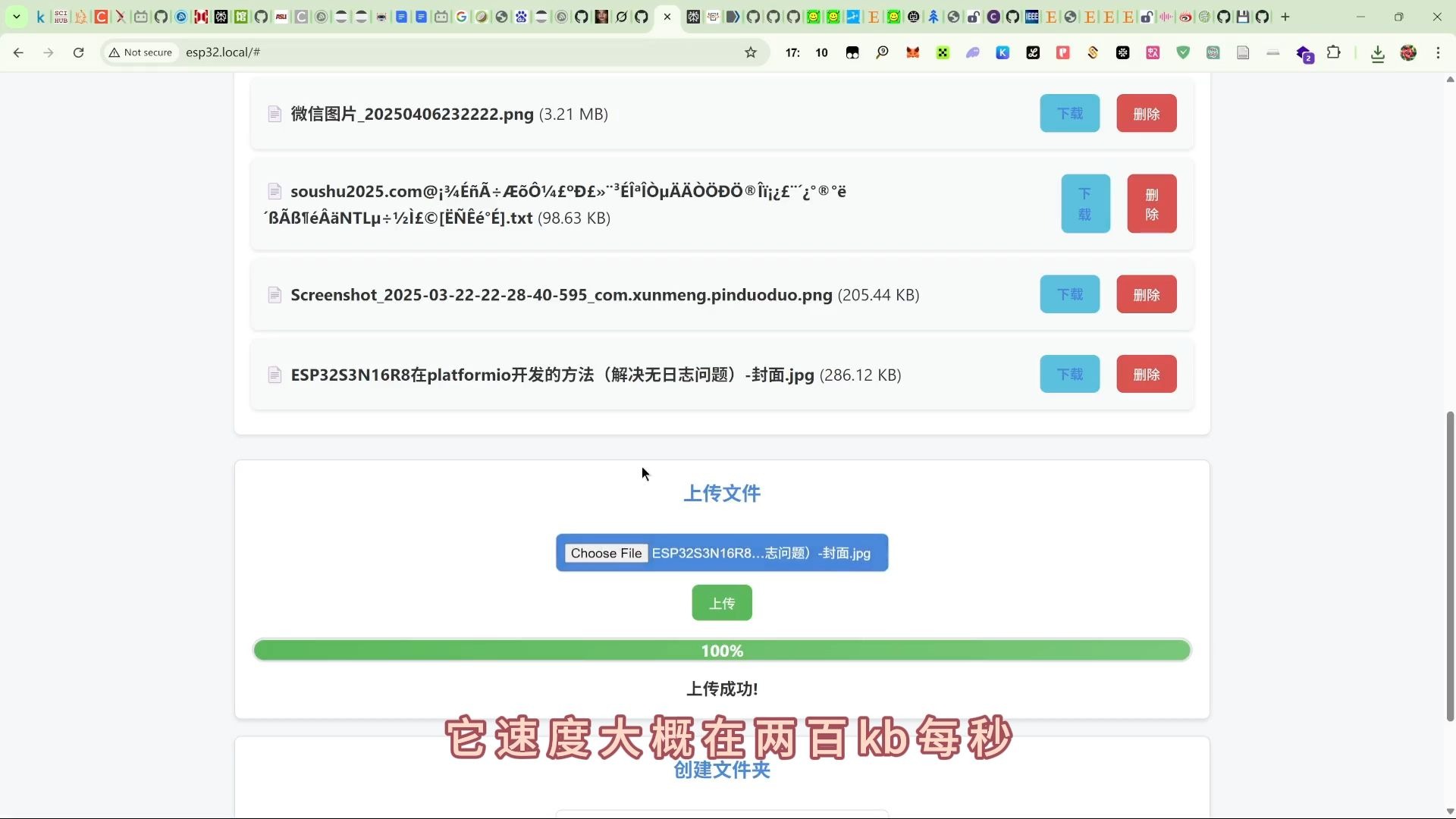The image size is (1456, 819).
Task: Go back to the previous page
Action: pos(18,52)
